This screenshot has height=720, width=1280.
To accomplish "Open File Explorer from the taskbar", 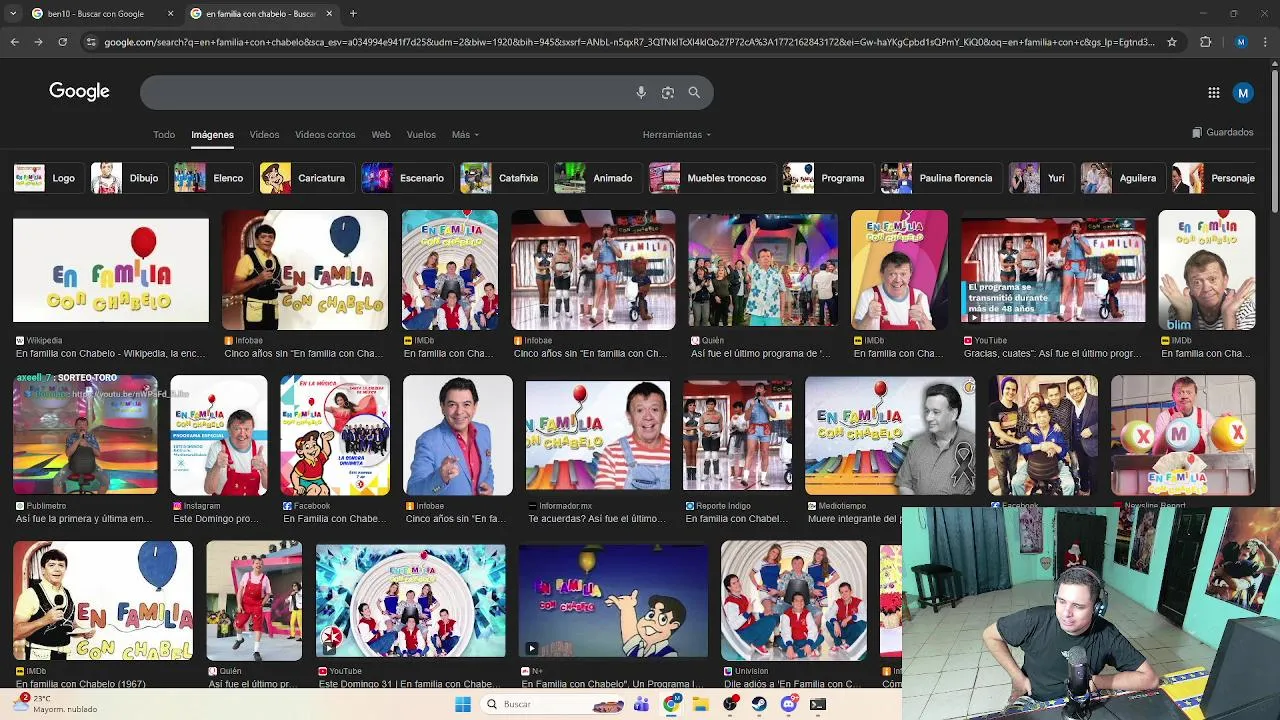I will tap(701, 704).
